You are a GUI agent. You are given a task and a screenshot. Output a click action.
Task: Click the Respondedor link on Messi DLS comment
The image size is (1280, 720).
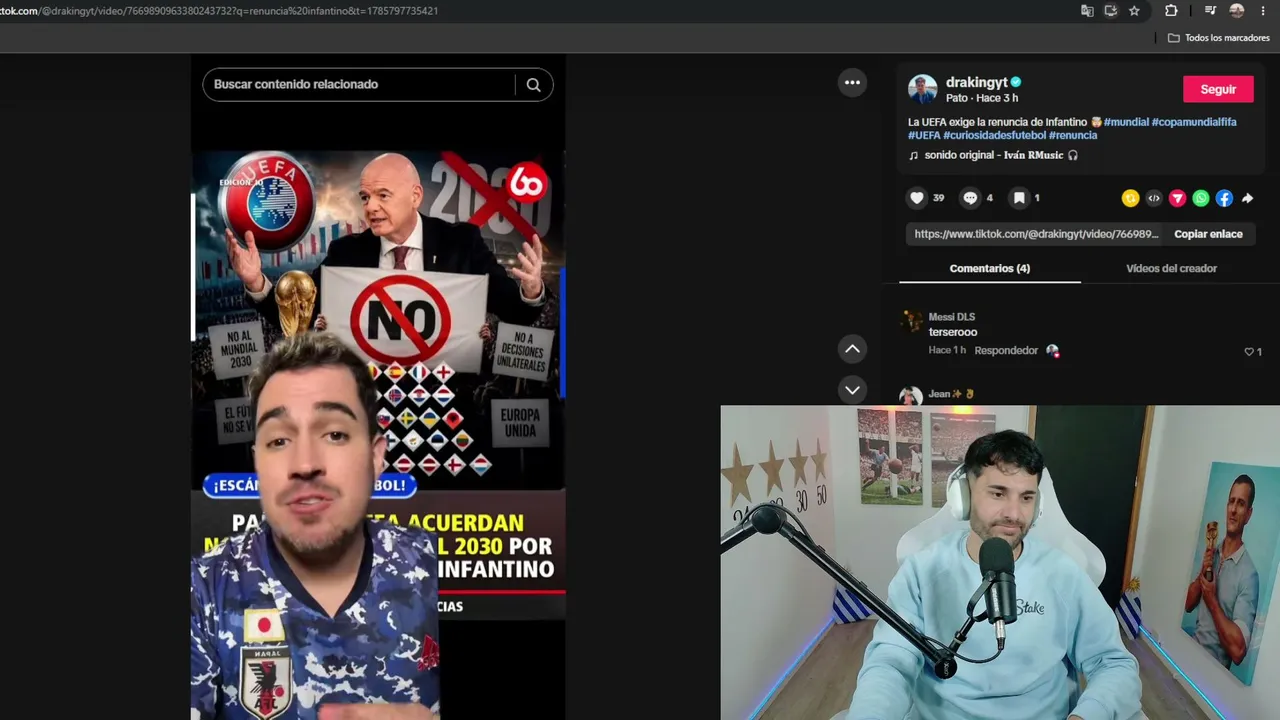click(1006, 351)
